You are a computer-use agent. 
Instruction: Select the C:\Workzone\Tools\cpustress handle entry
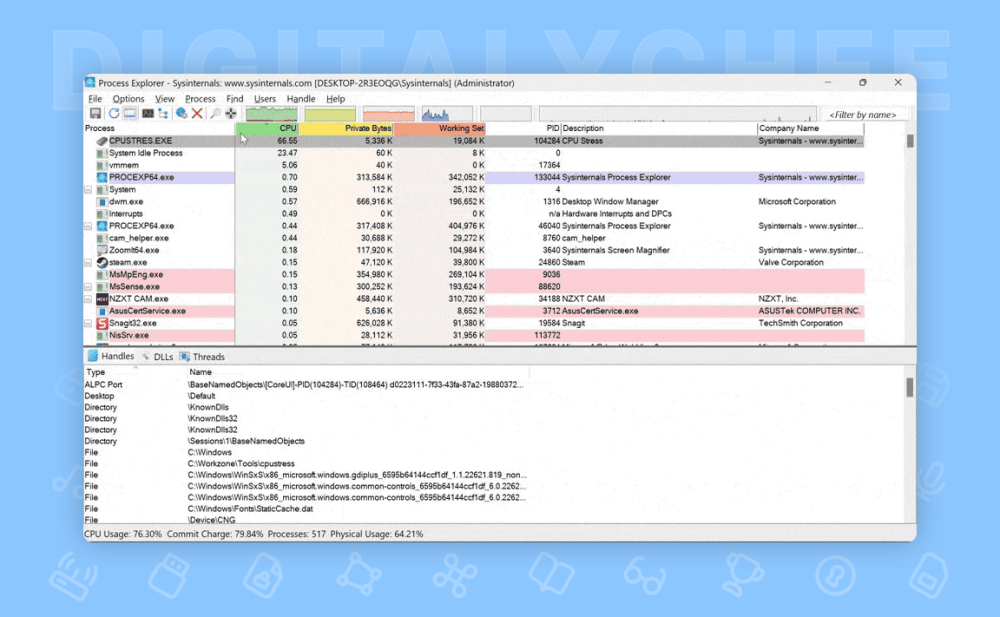[241, 464]
